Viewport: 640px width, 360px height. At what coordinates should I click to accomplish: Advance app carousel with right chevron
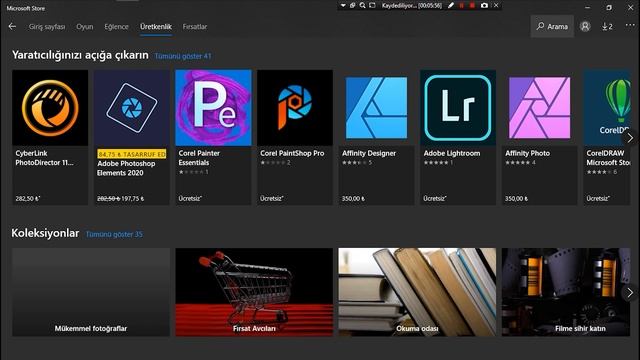pos(630,138)
